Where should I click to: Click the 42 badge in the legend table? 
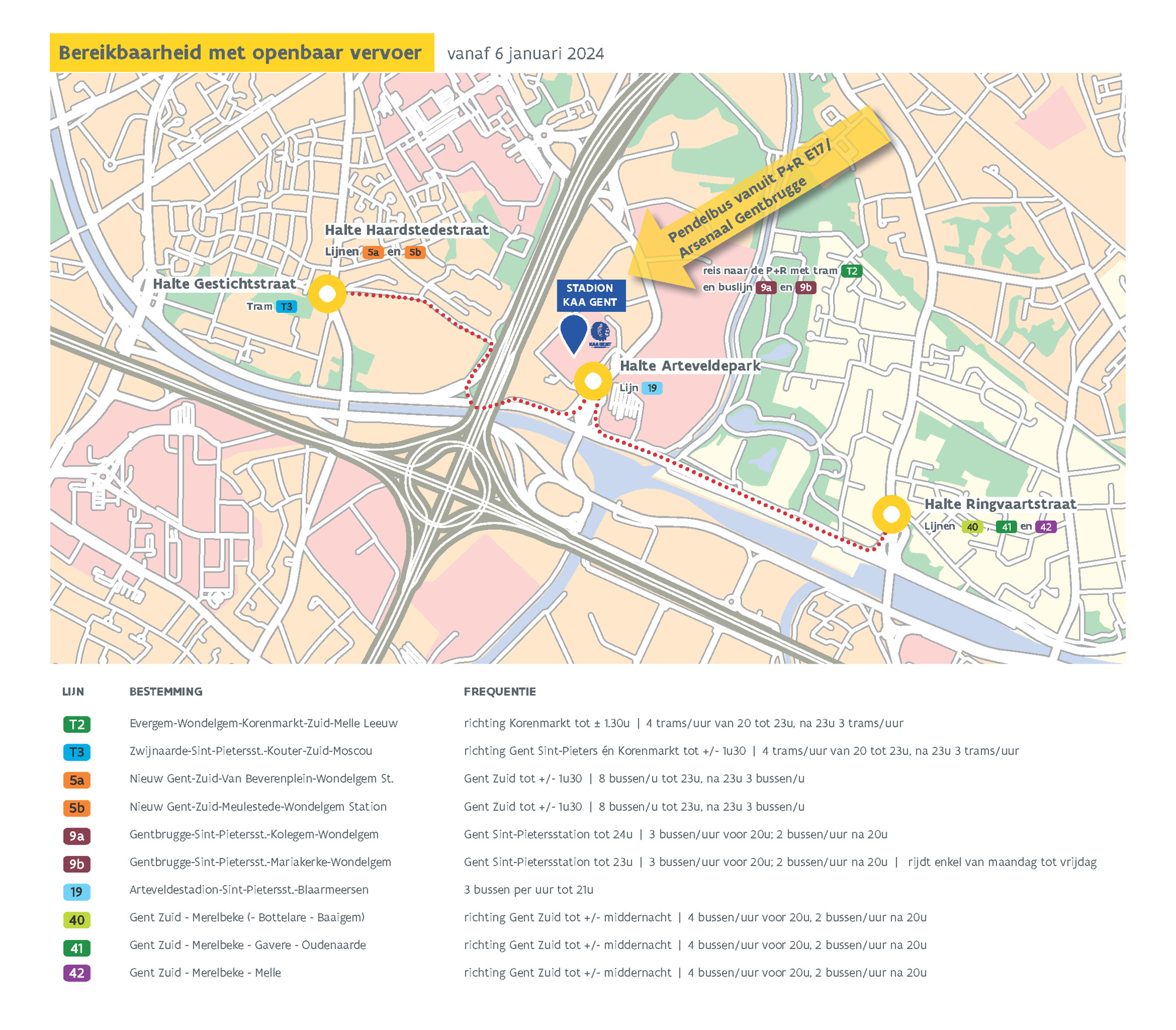pyautogui.click(x=77, y=973)
